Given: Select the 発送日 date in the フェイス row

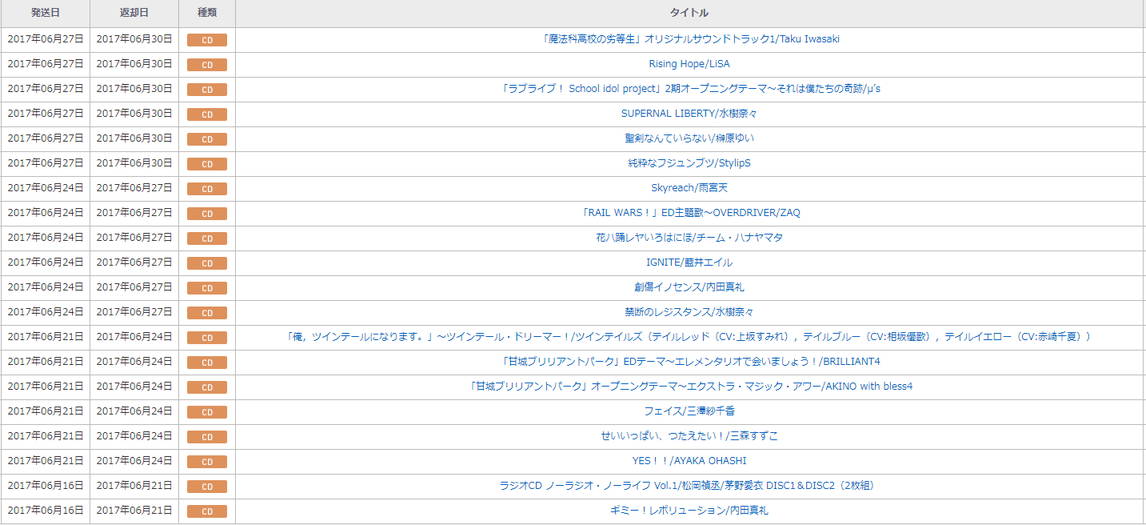Looking at the screenshot, I should (x=45, y=411).
